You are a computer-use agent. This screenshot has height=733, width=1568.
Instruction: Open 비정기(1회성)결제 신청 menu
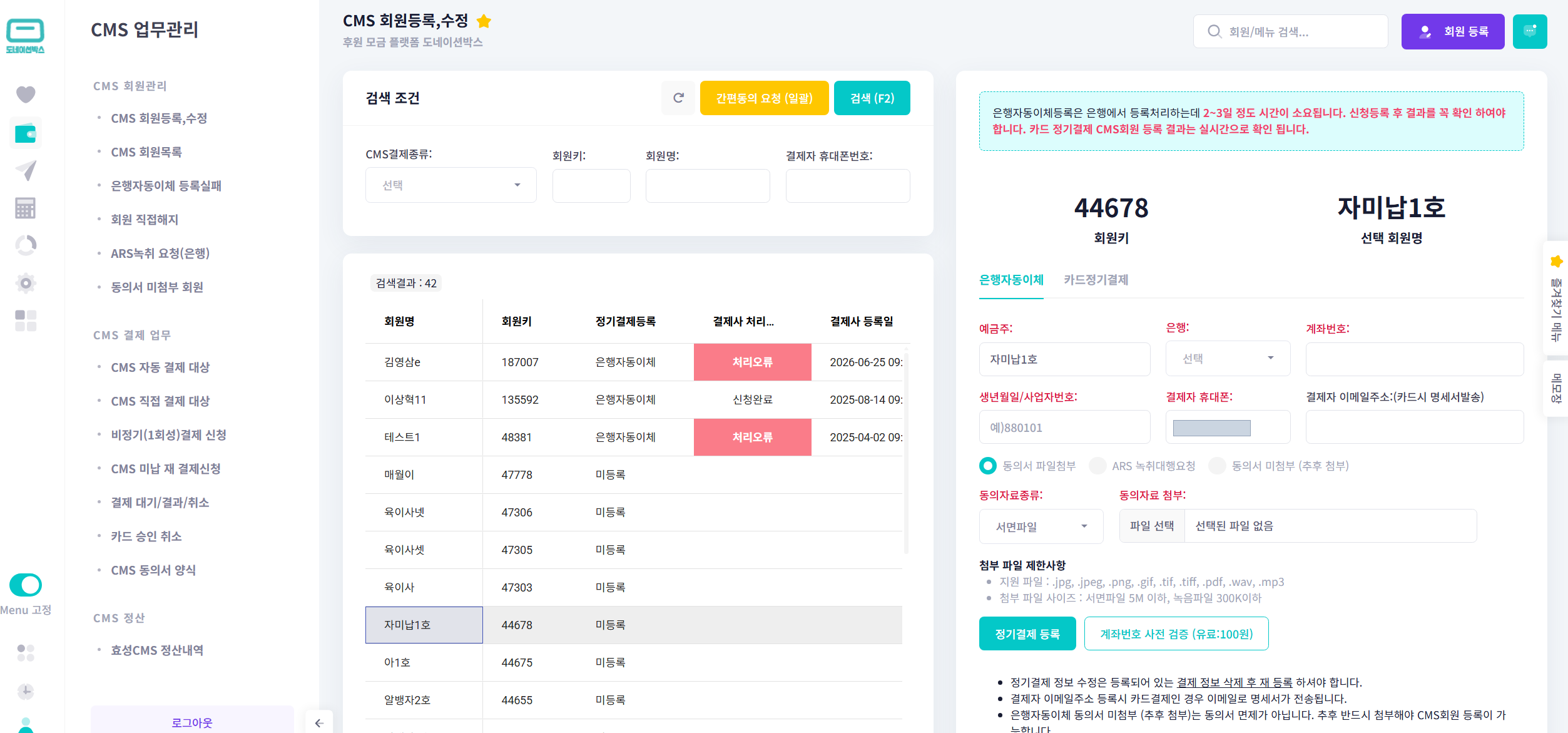(168, 435)
